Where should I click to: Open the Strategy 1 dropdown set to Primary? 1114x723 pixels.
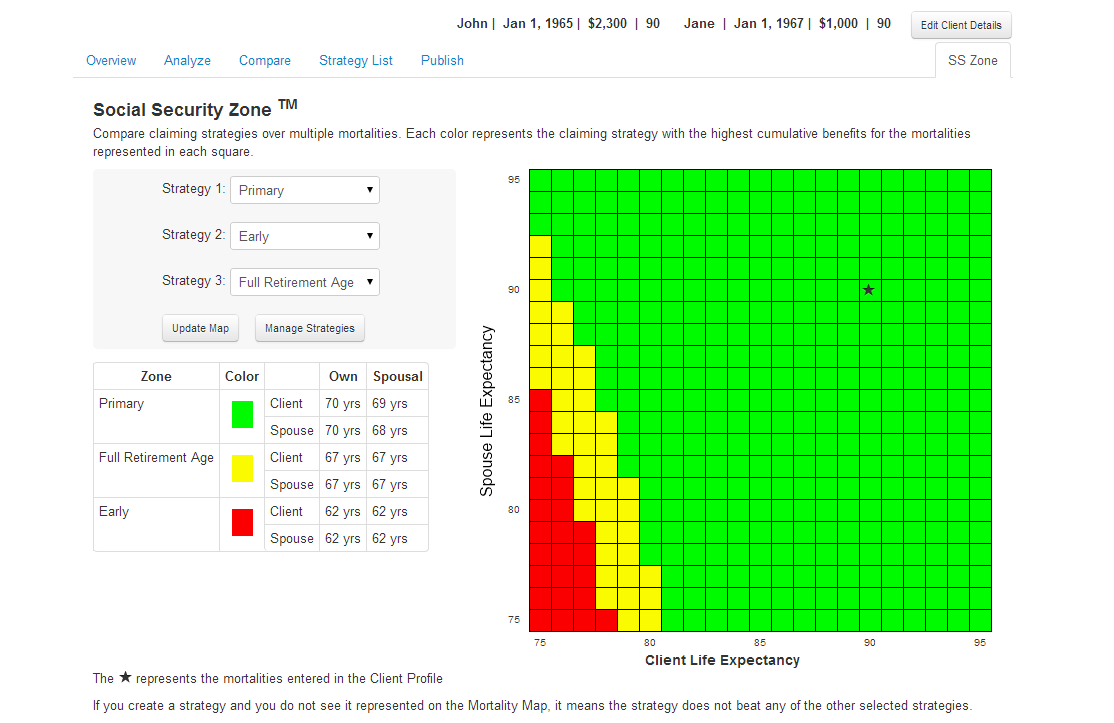tap(305, 190)
